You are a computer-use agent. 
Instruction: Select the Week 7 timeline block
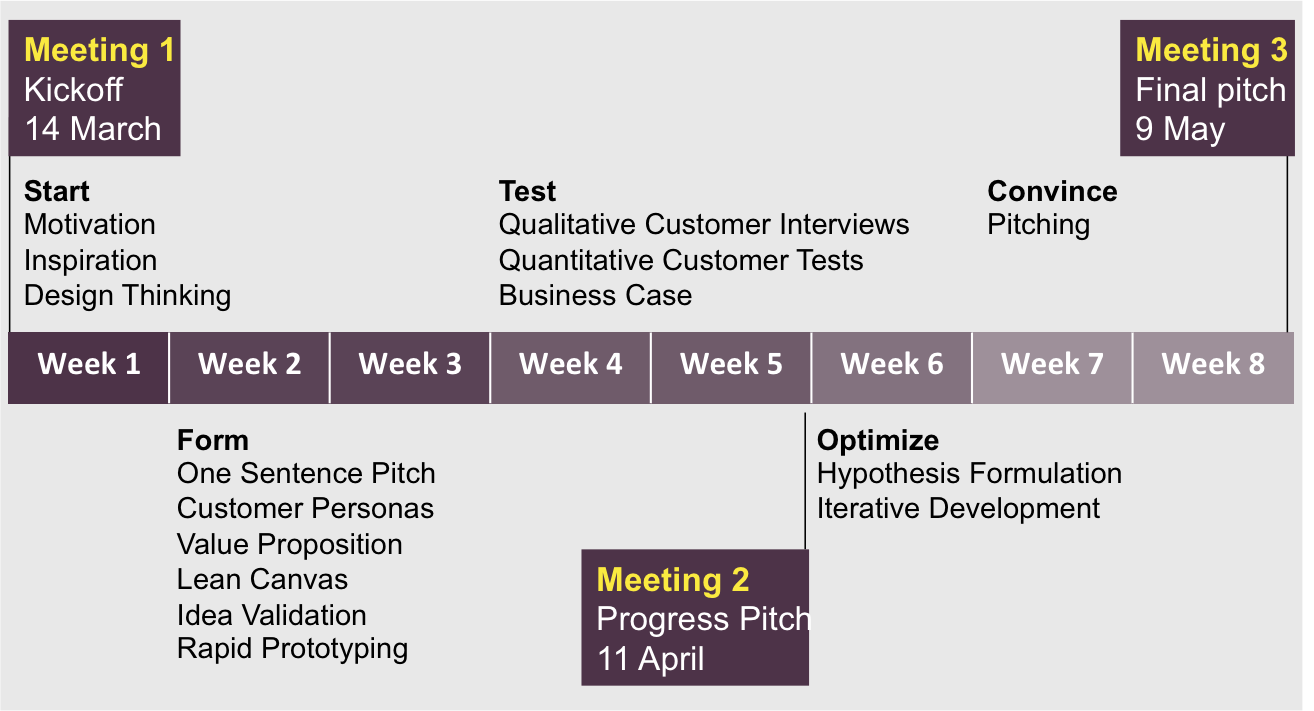(1052, 365)
